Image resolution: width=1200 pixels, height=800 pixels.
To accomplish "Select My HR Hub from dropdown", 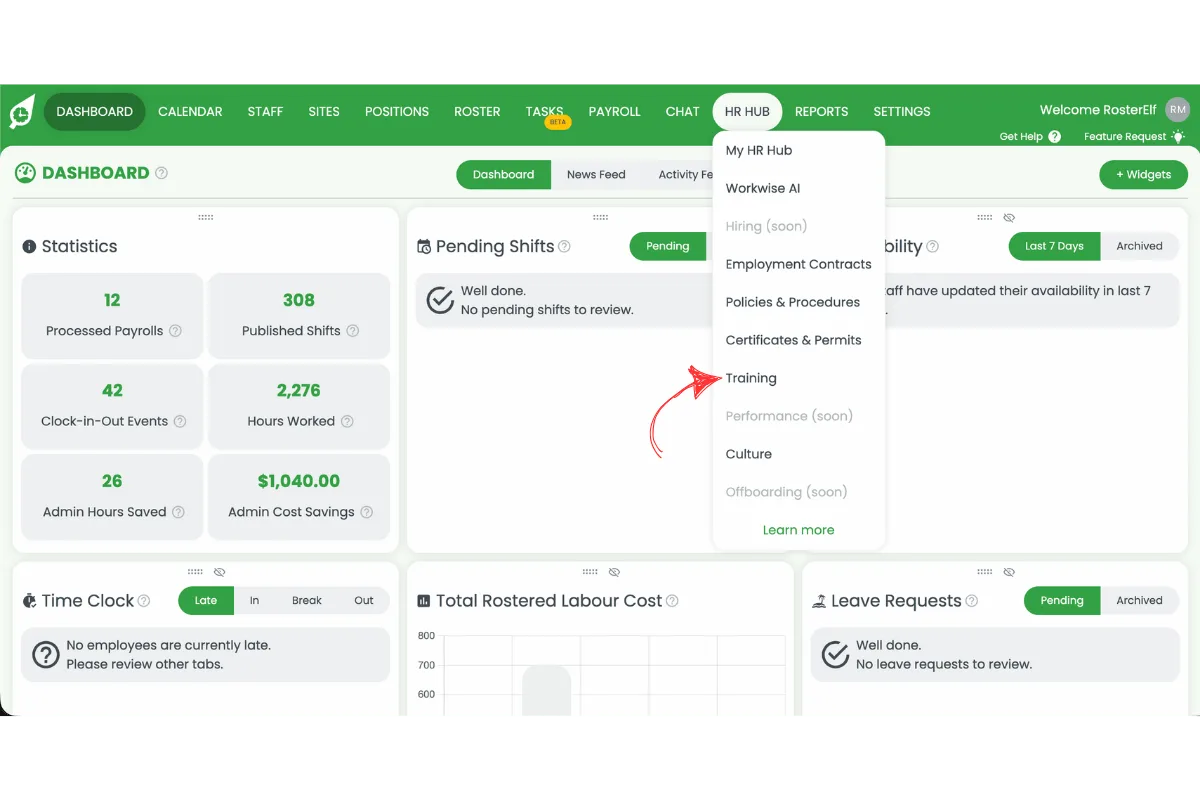I will [759, 150].
